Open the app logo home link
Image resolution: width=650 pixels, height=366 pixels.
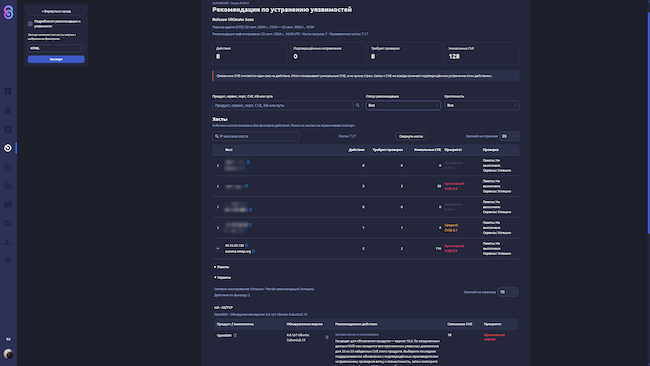point(8,12)
